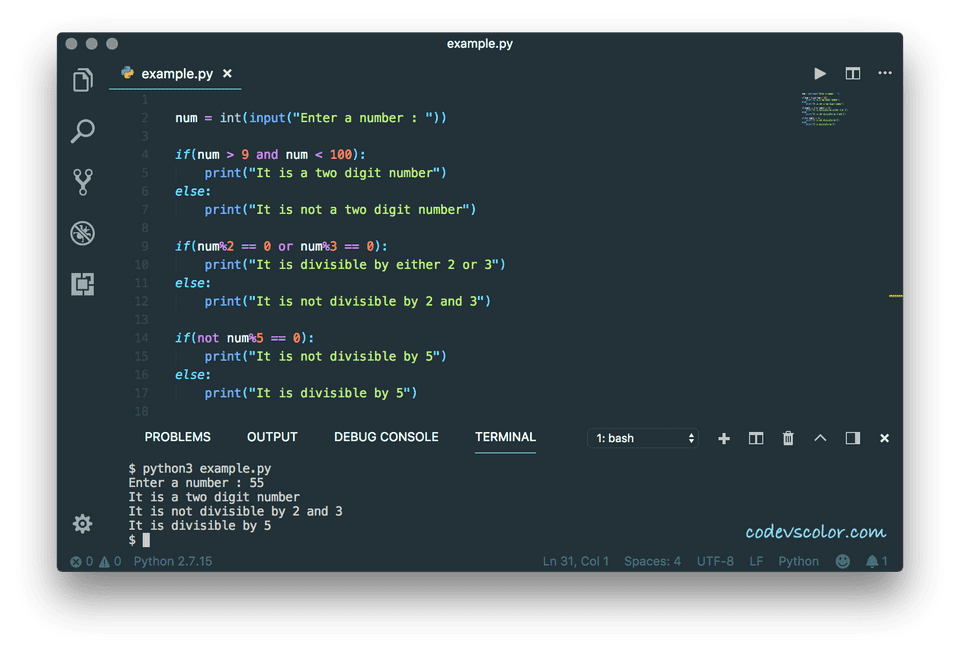This screenshot has width=960, height=653.
Task: Click 'Spaces: 4' to change indentation
Action: 652,561
